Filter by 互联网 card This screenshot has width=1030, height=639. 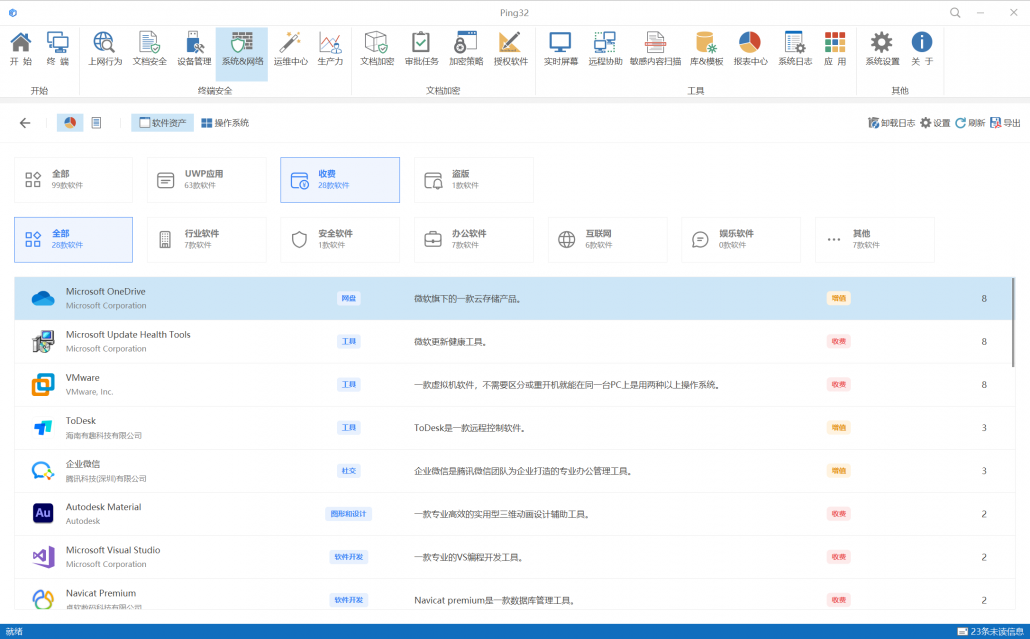click(x=608, y=240)
